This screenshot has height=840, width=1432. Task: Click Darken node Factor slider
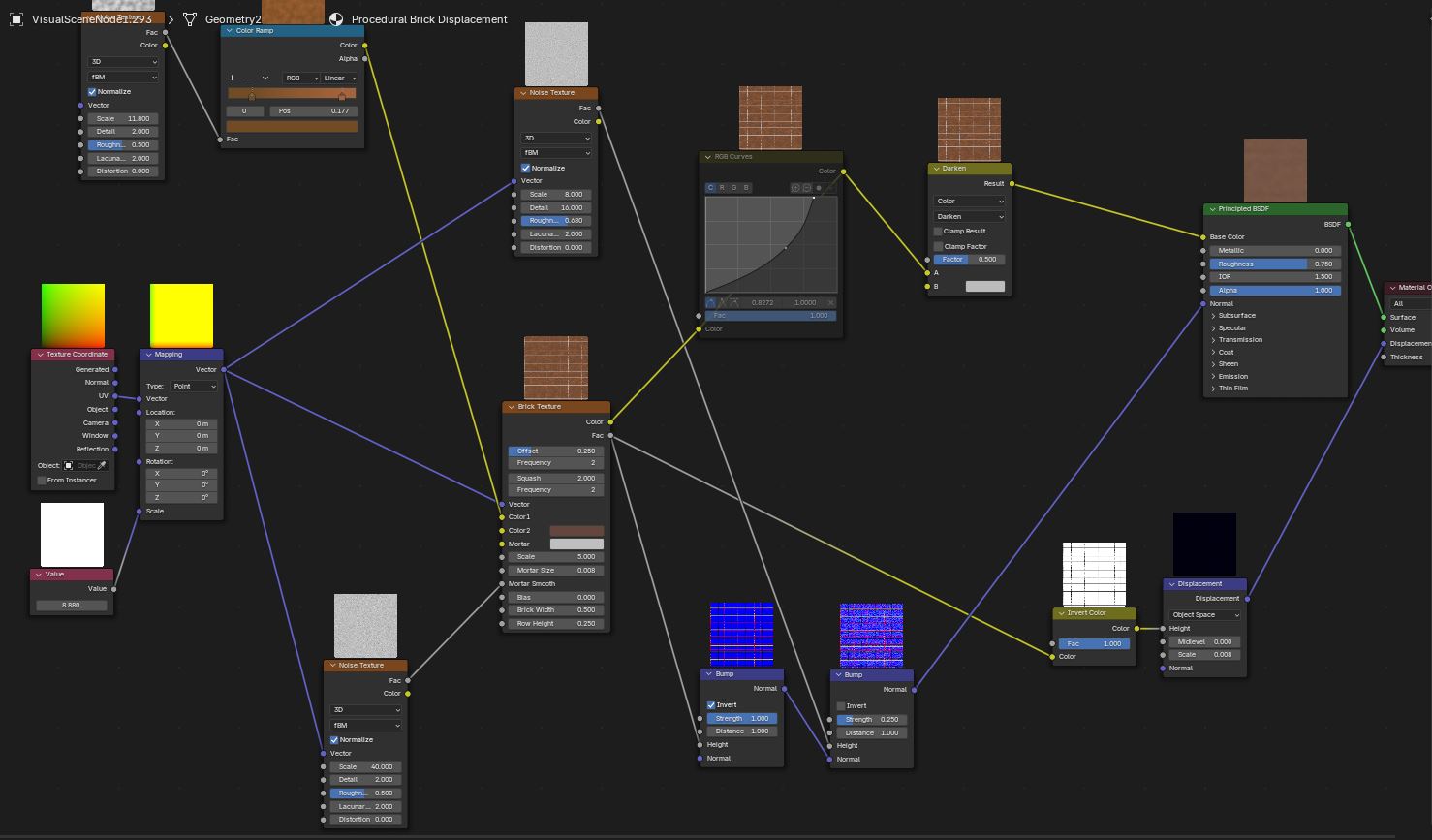pyautogui.click(x=969, y=260)
